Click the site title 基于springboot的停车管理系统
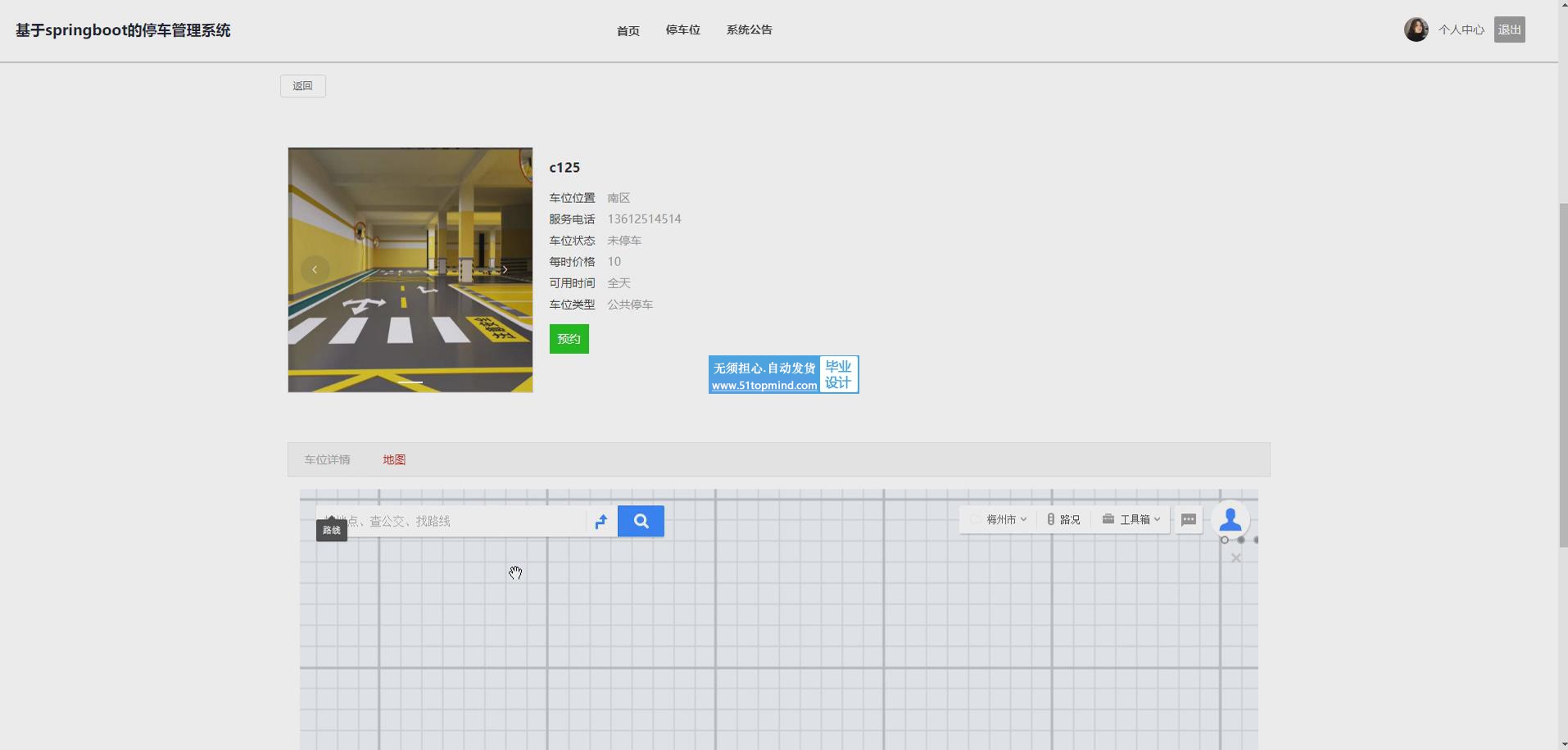Screen dimensions: 1568x750 tap(123, 30)
